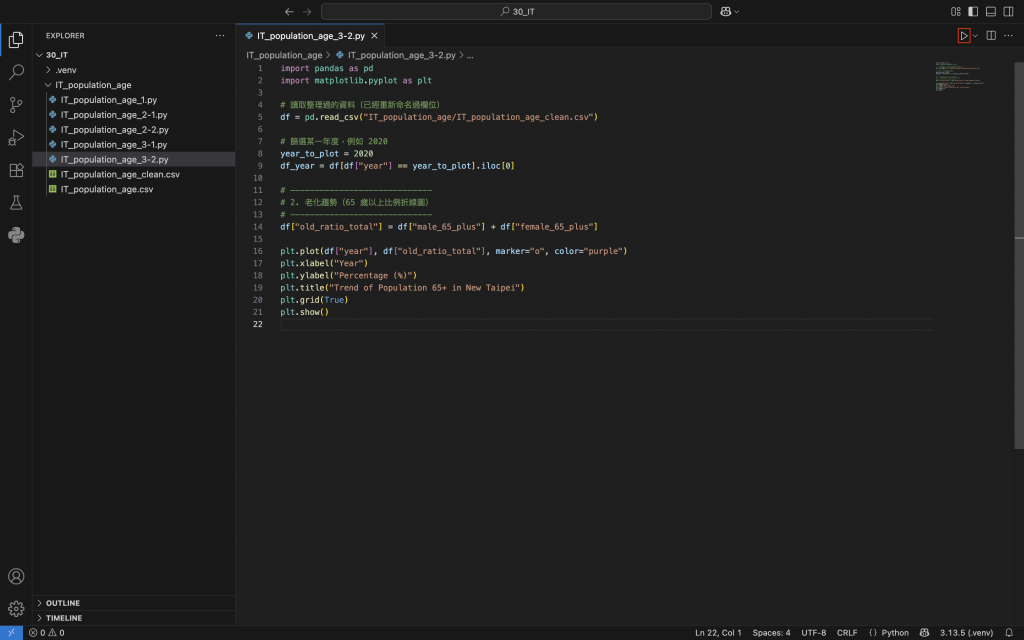Toggle the Primary Side Bar visibility
This screenshot has width=1024, height=640.
click(x=973, y=12)
